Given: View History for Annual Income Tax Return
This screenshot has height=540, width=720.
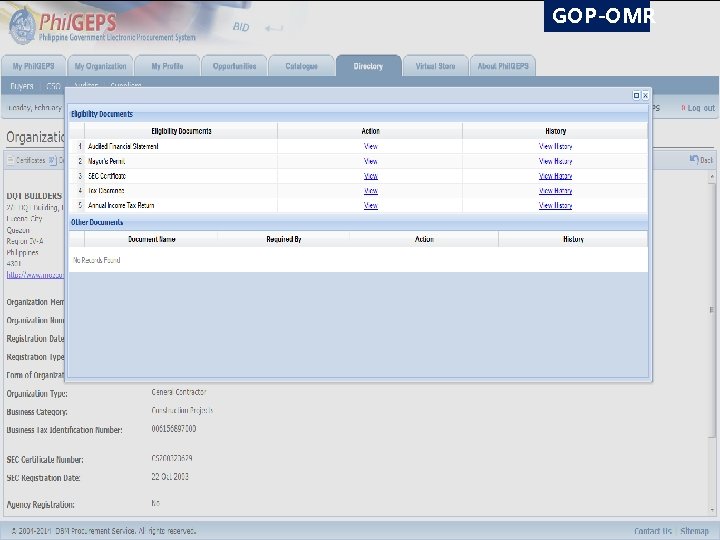Looking at the screenshot, I should pos(555,205).
